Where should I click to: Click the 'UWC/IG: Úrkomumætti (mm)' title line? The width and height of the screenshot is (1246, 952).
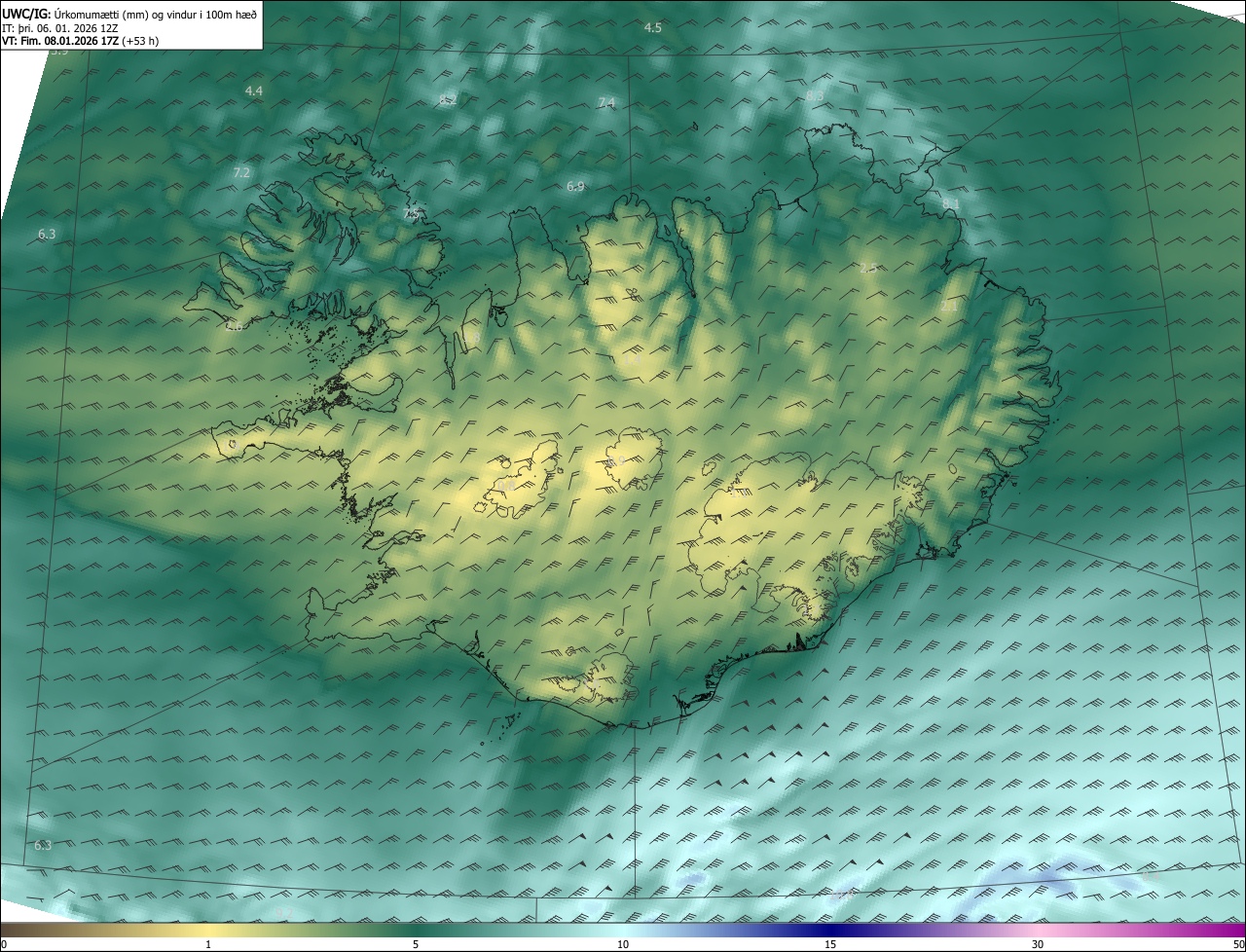point(129,13)
